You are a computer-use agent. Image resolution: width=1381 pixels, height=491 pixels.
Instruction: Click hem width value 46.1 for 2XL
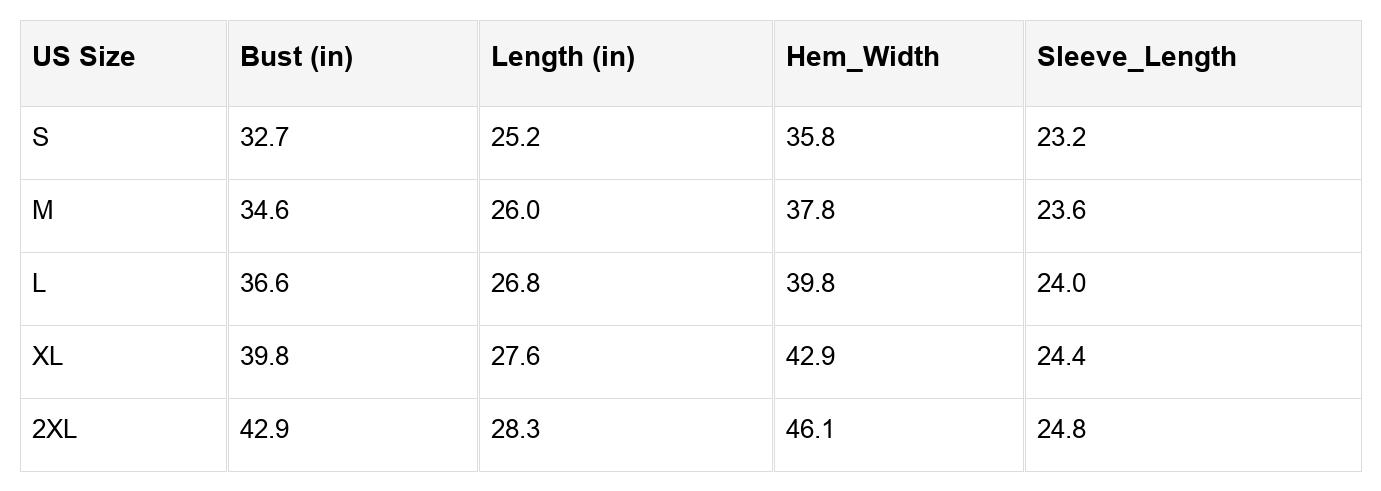pos(810,430)
